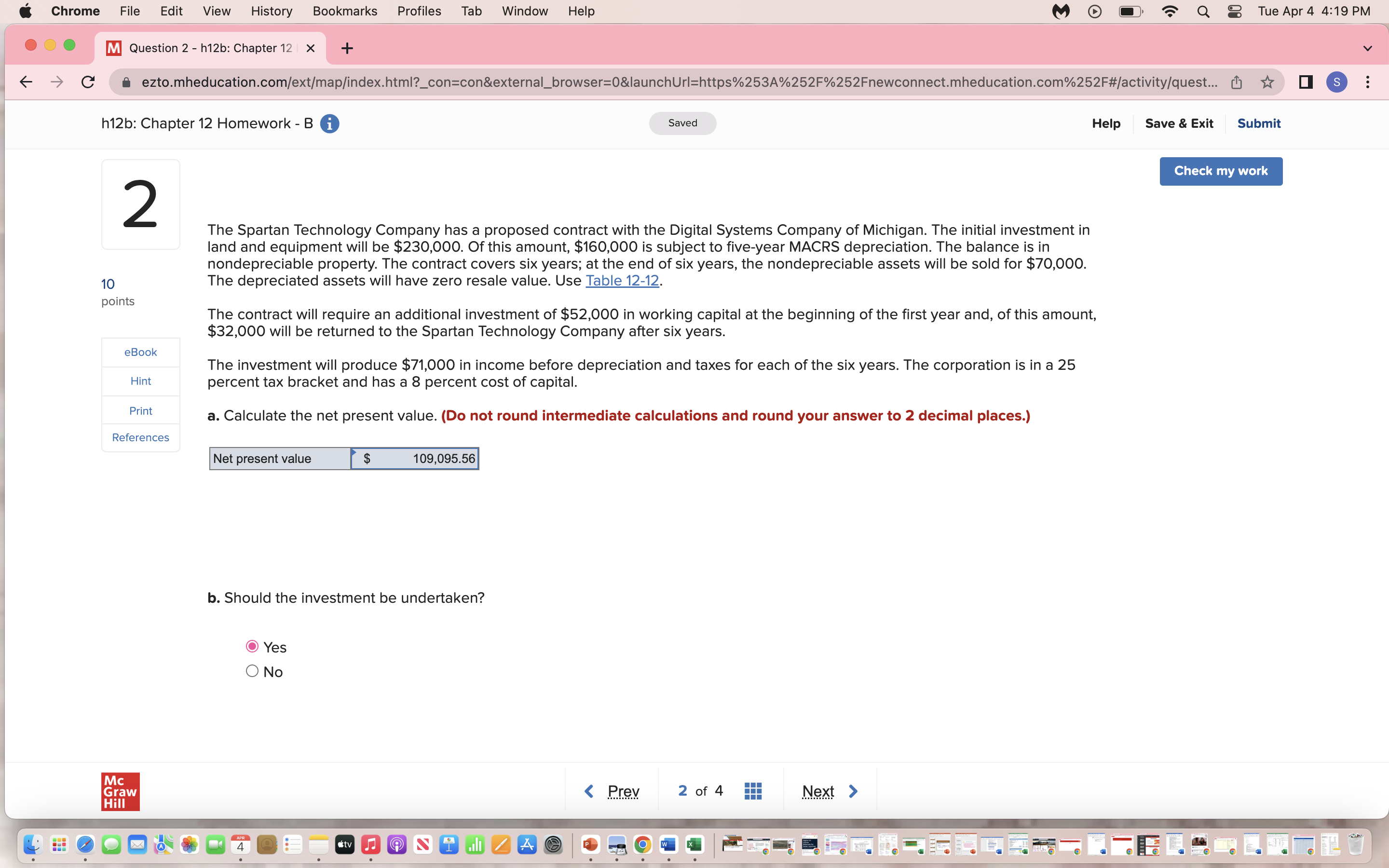Click the Hint button in the sidebar
The image size is (1389, 868).
[140, 380]
